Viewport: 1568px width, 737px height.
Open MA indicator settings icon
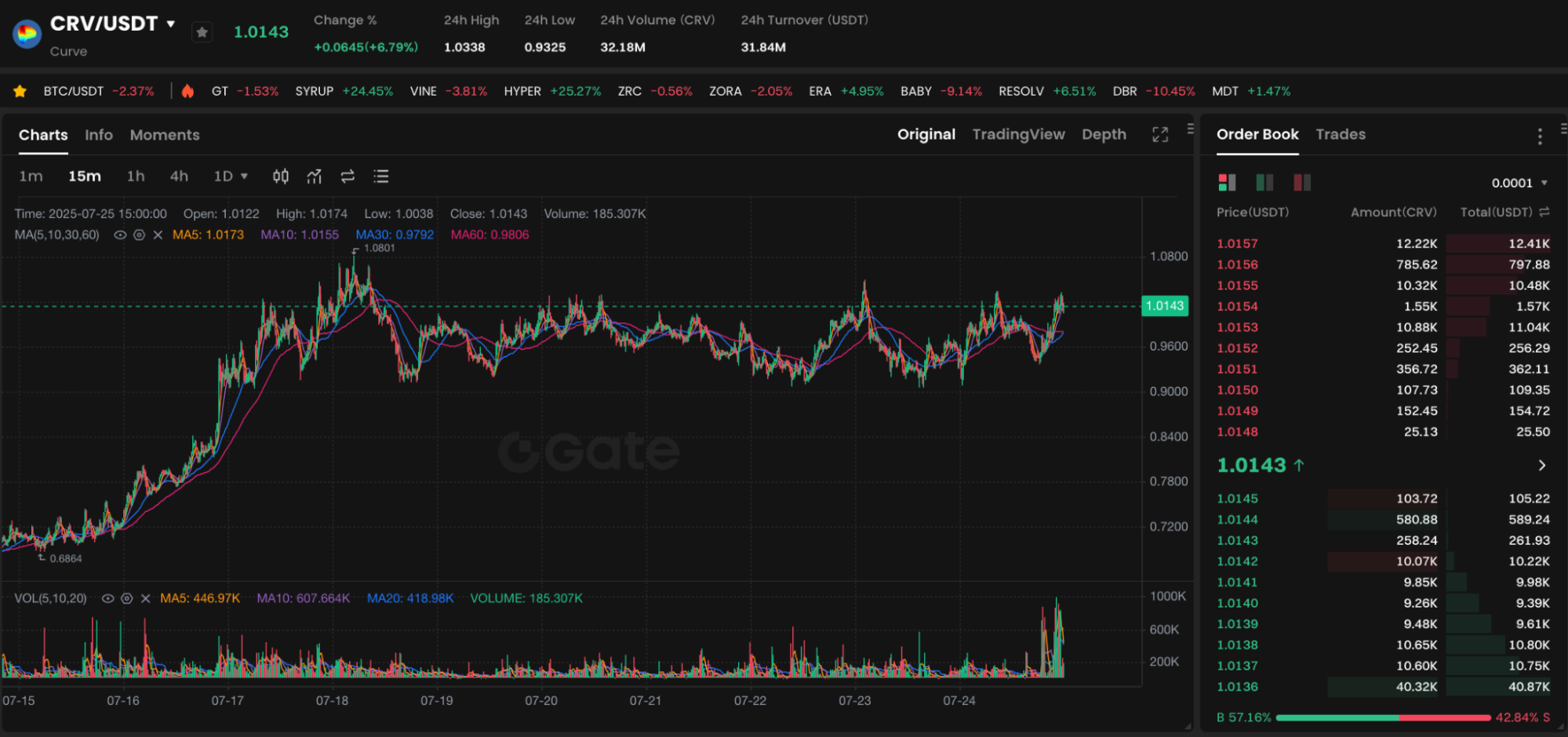(x=139, y=234)
